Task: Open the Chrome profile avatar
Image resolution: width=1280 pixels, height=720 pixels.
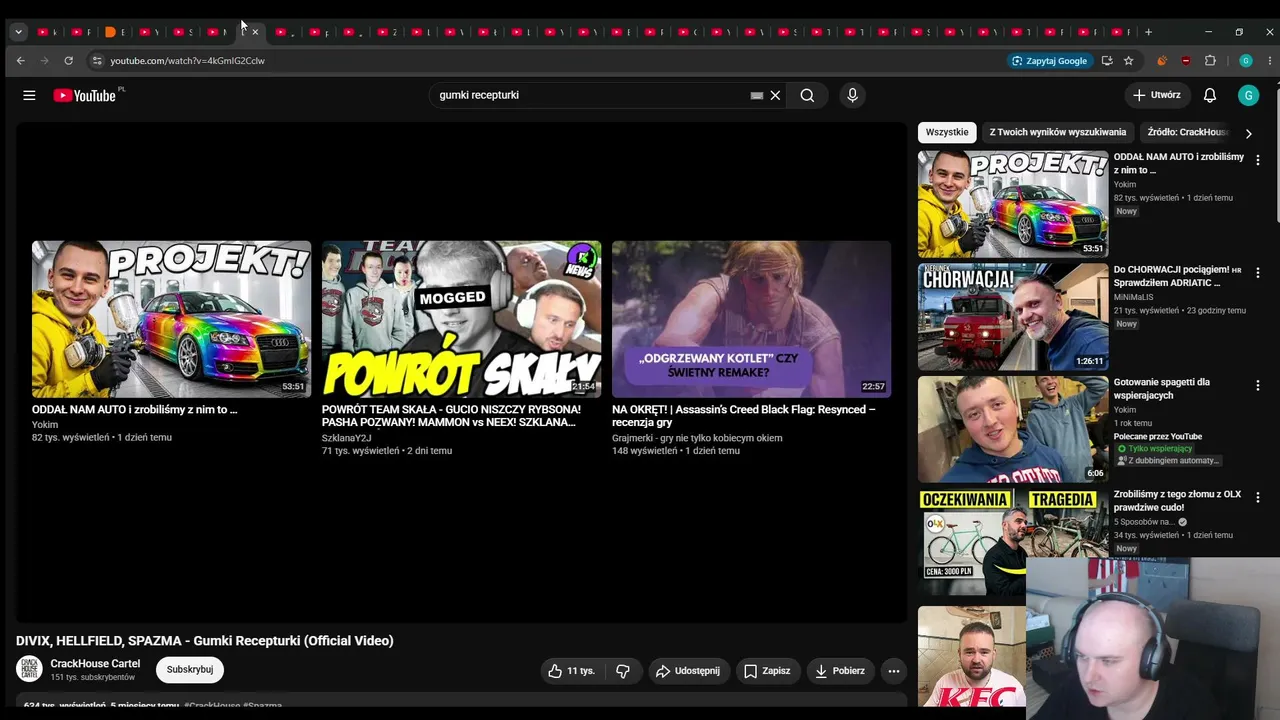Action: 1246,61
